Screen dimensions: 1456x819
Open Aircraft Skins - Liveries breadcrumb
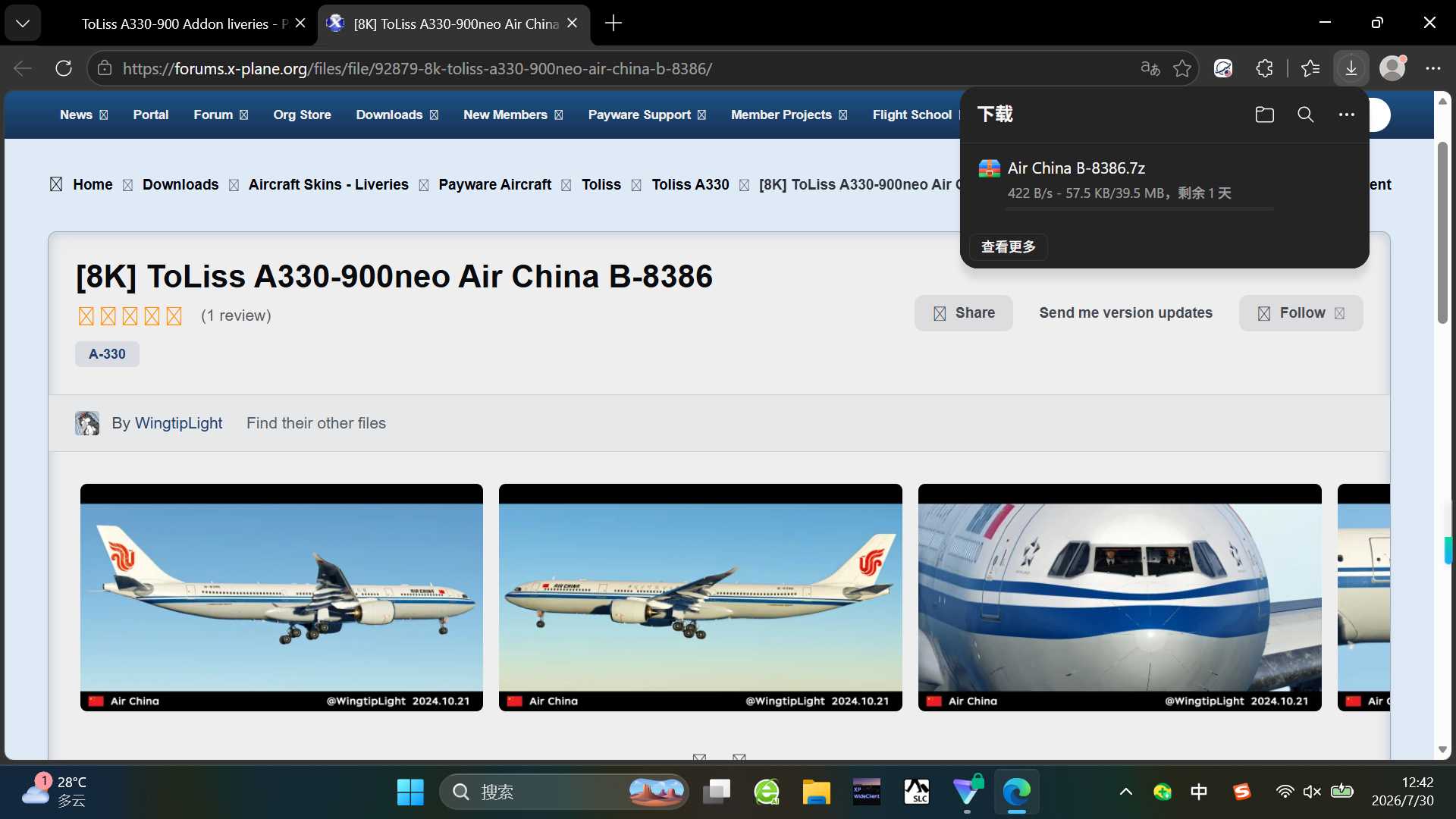(x=328, y=185)
